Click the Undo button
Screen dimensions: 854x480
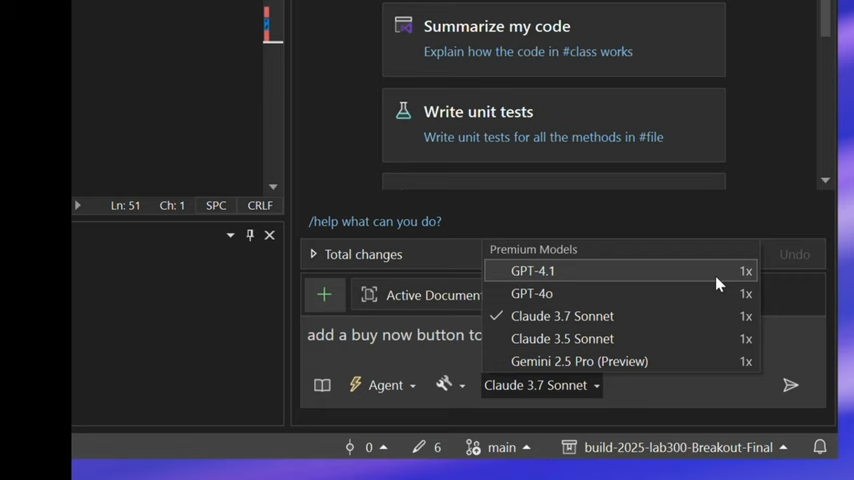tap(794, 254)
